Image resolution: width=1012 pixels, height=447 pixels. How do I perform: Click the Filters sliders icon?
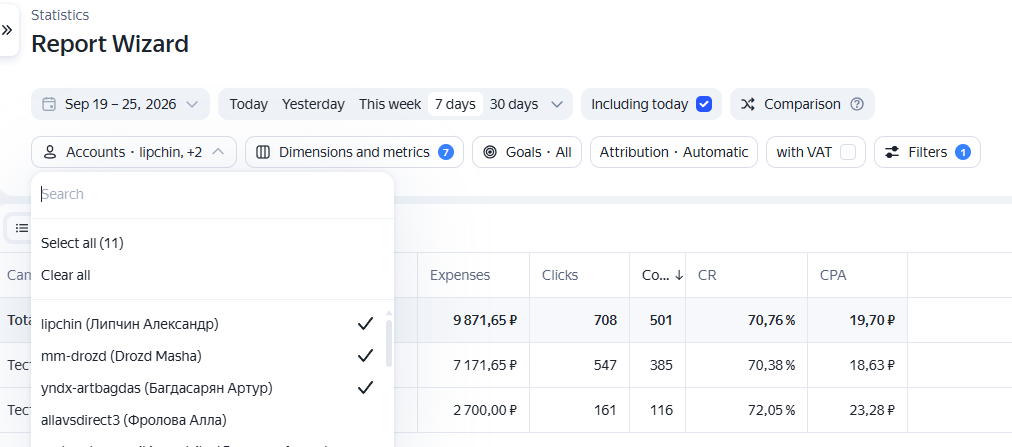(892, 152)
